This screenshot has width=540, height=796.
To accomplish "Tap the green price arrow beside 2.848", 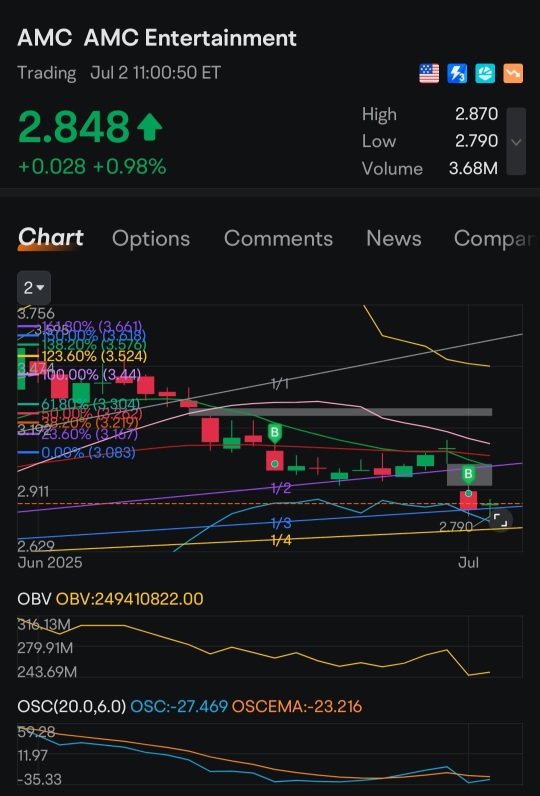I will click(149, 127).
